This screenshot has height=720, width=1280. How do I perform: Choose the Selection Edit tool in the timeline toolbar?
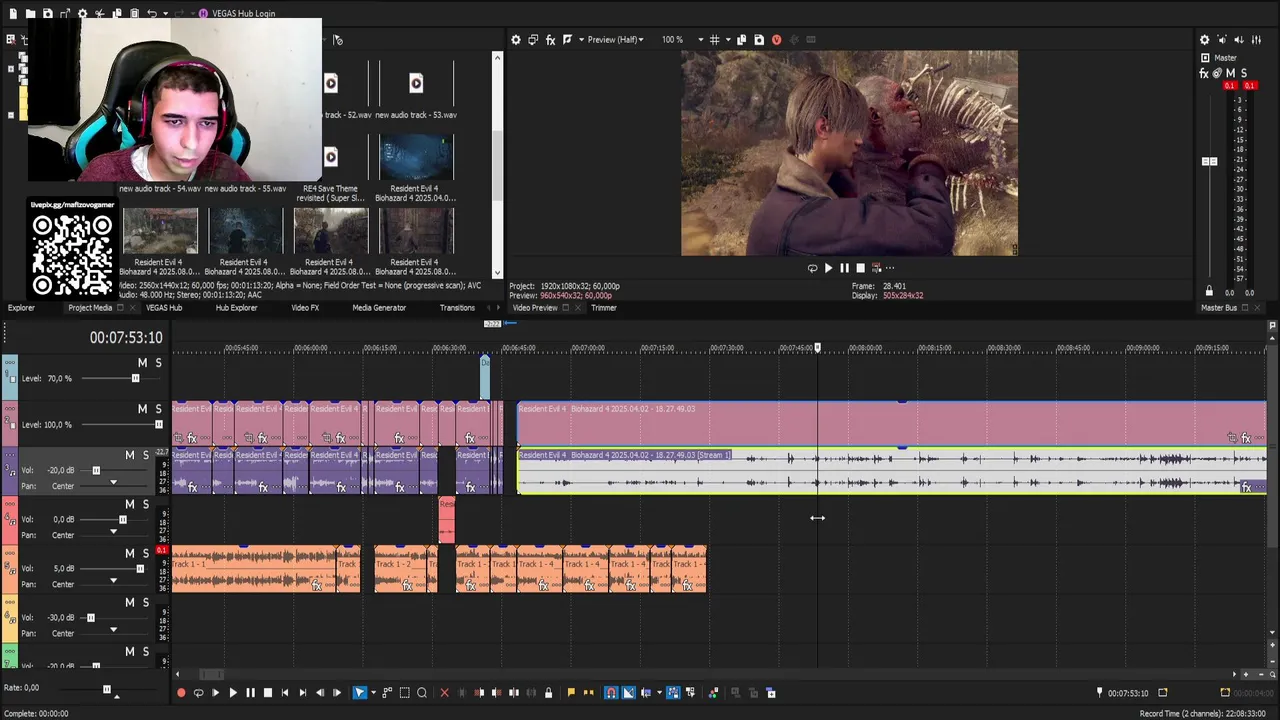[x=404, y=693]
